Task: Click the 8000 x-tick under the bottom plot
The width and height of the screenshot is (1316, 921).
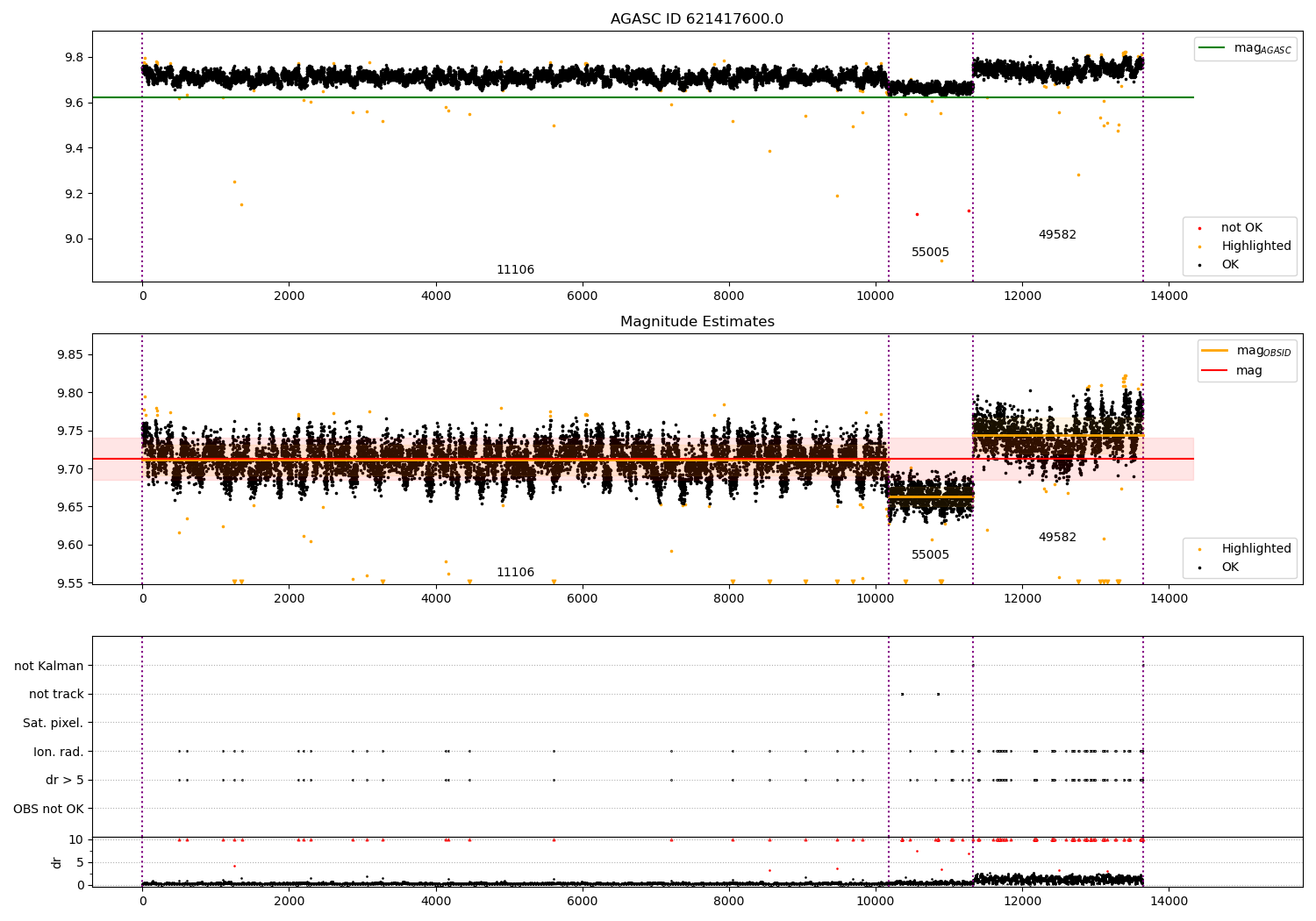Action: [x=729, y=902]
